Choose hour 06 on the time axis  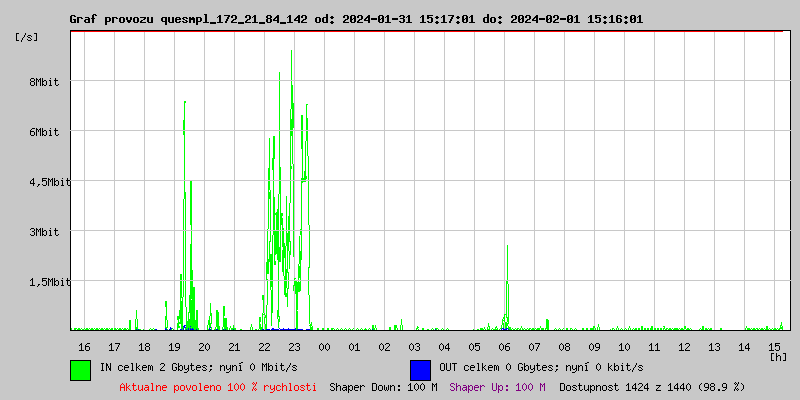504,346
